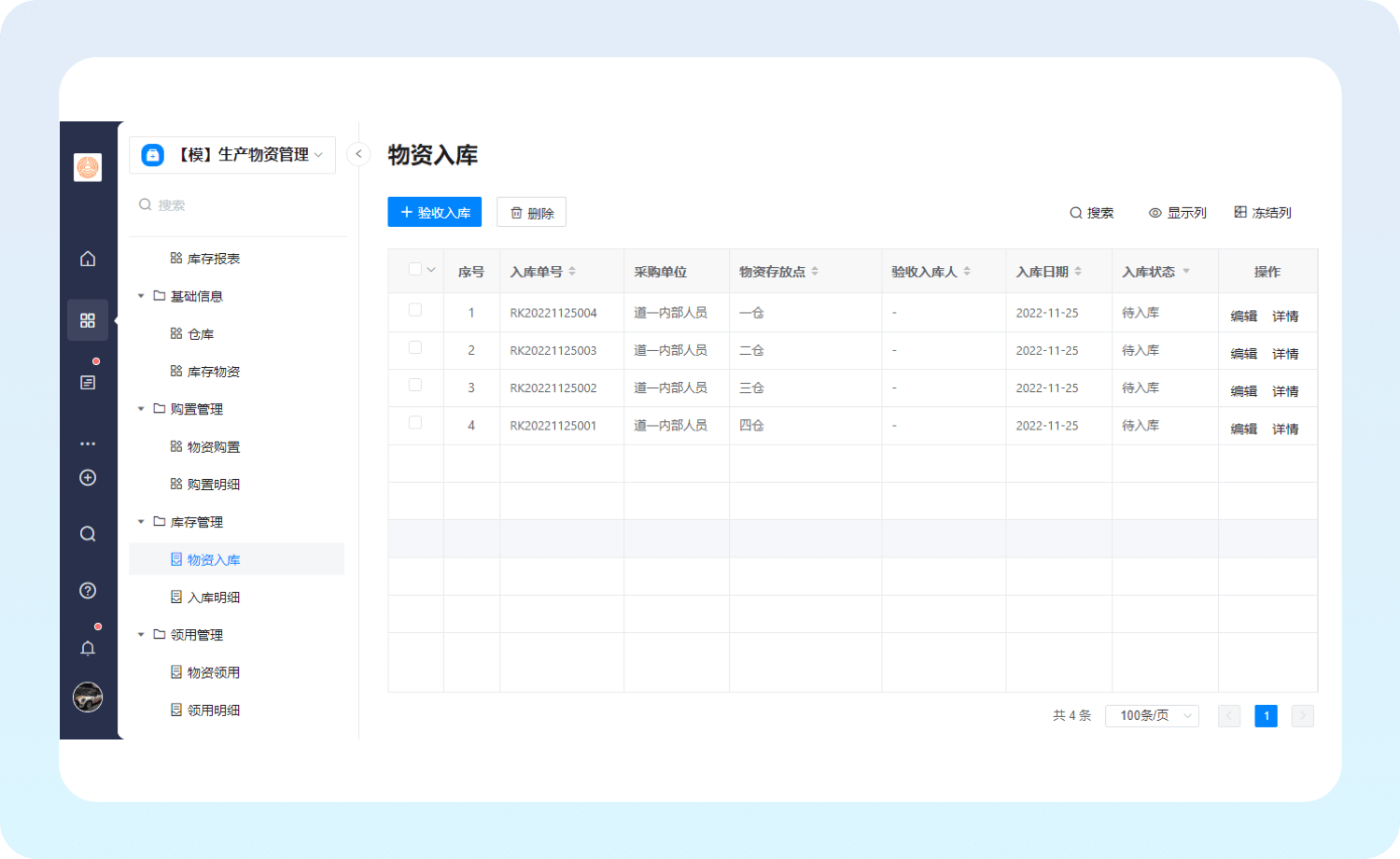The width and height of the screenshot is (1400, 859).
Task: Toggle the select-all checkbox in table header
Action: pos(415,270)
